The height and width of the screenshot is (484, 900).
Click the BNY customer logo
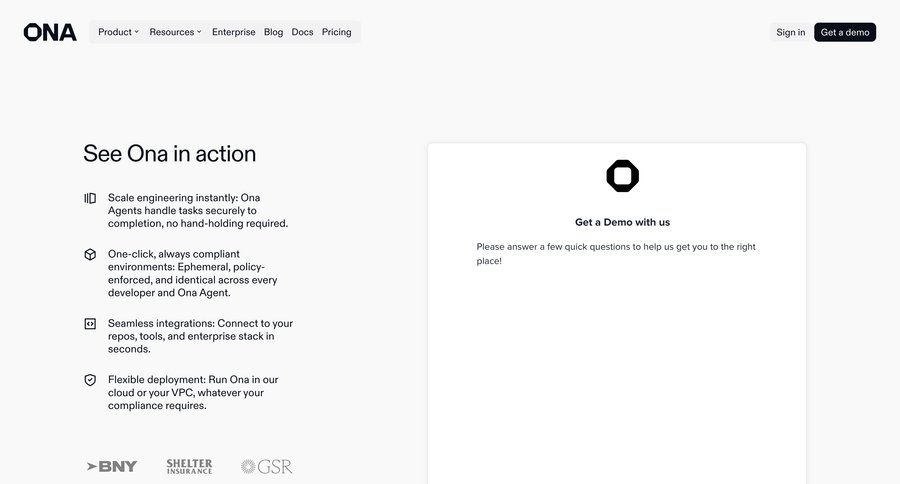click(x=112, y=466)
